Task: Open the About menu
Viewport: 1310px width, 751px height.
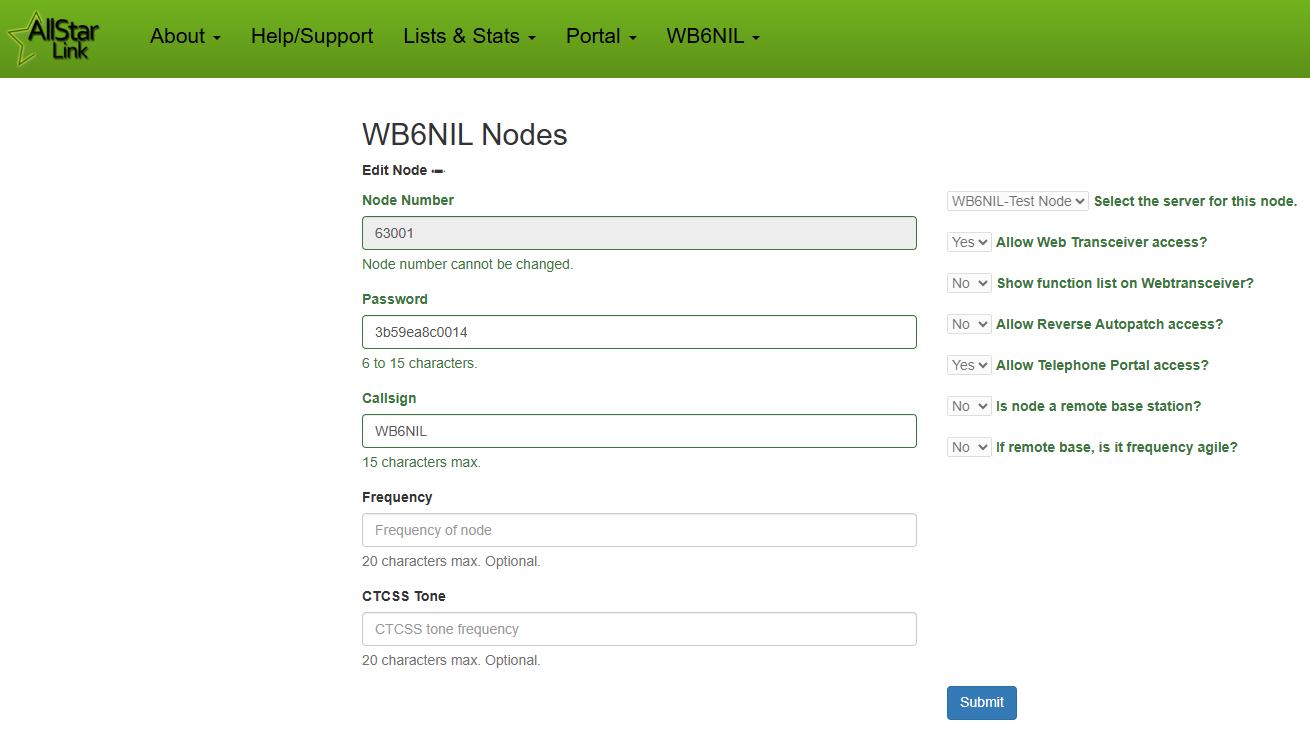Action: point(185,36)
